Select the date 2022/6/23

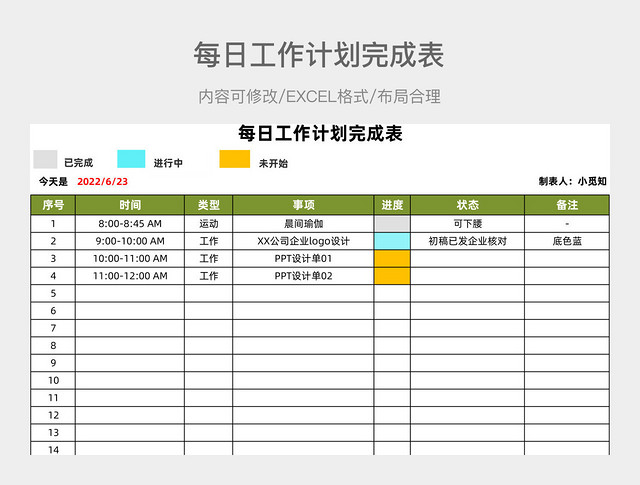tap(102, 182)
